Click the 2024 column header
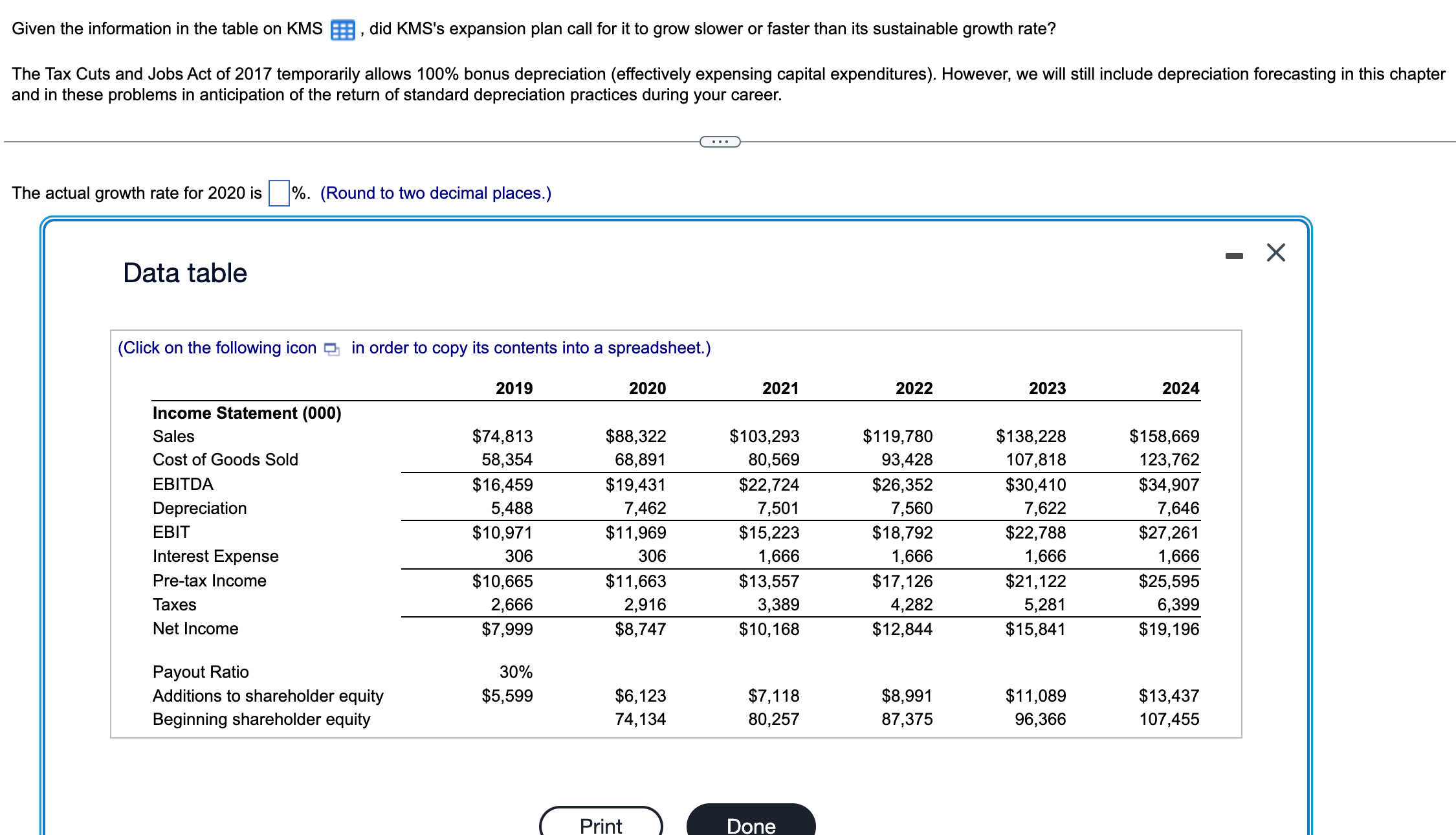The height and width of the screenshot is (835, 1456). (x=1181, y=388)
